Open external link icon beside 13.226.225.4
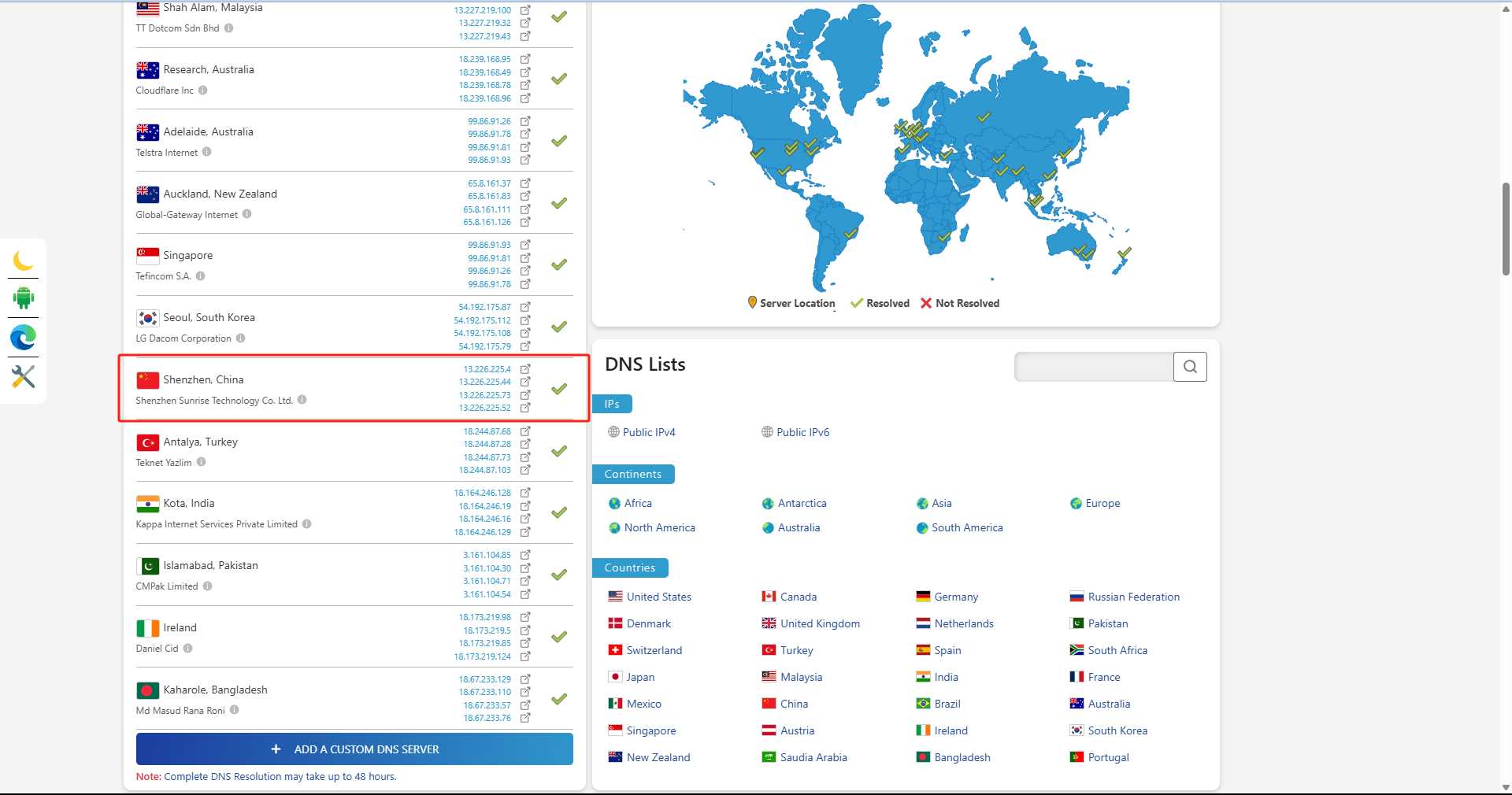The height and width of the screenshot is (795, 1512). [525, 369]
